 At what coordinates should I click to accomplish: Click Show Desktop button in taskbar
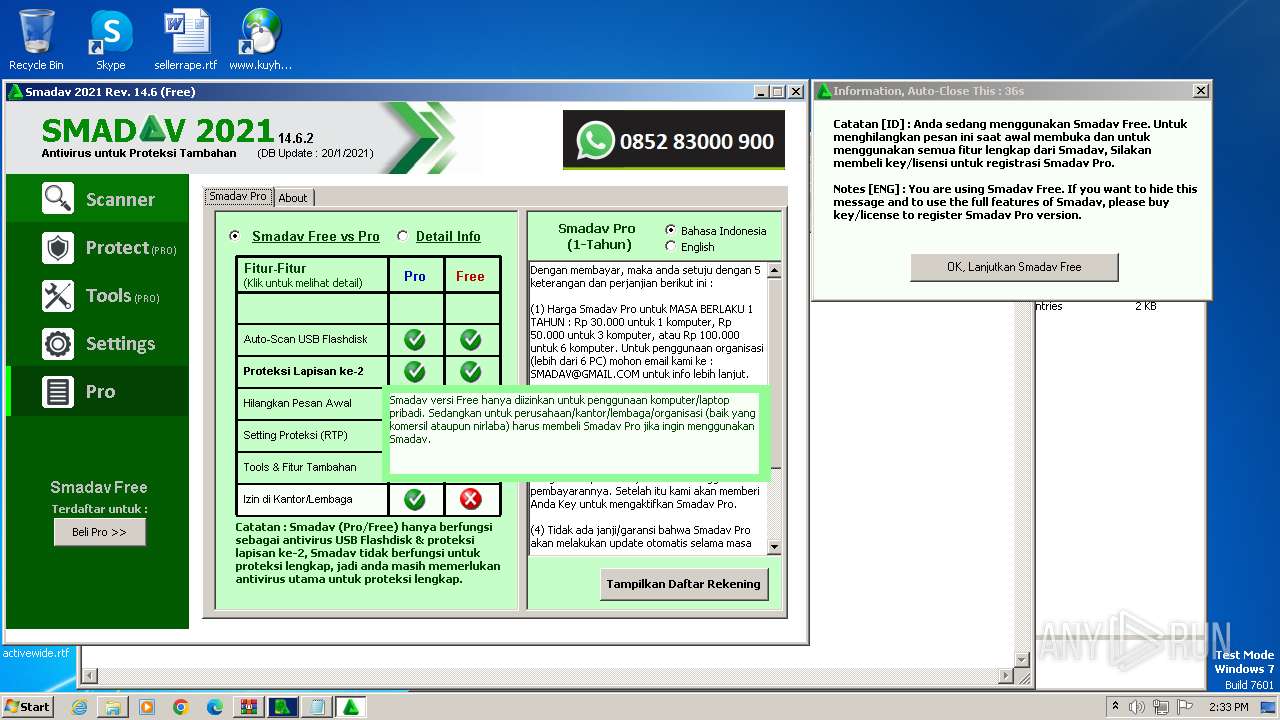click(x=1270, y=707)
